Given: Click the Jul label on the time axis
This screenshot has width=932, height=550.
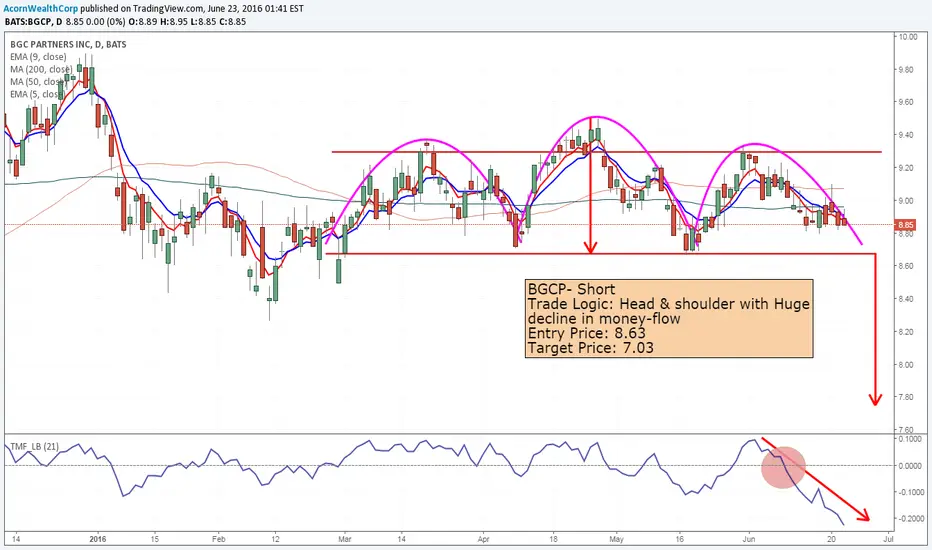Looking at the screenshot, I should pyautogui.click(x=889, y=539).
